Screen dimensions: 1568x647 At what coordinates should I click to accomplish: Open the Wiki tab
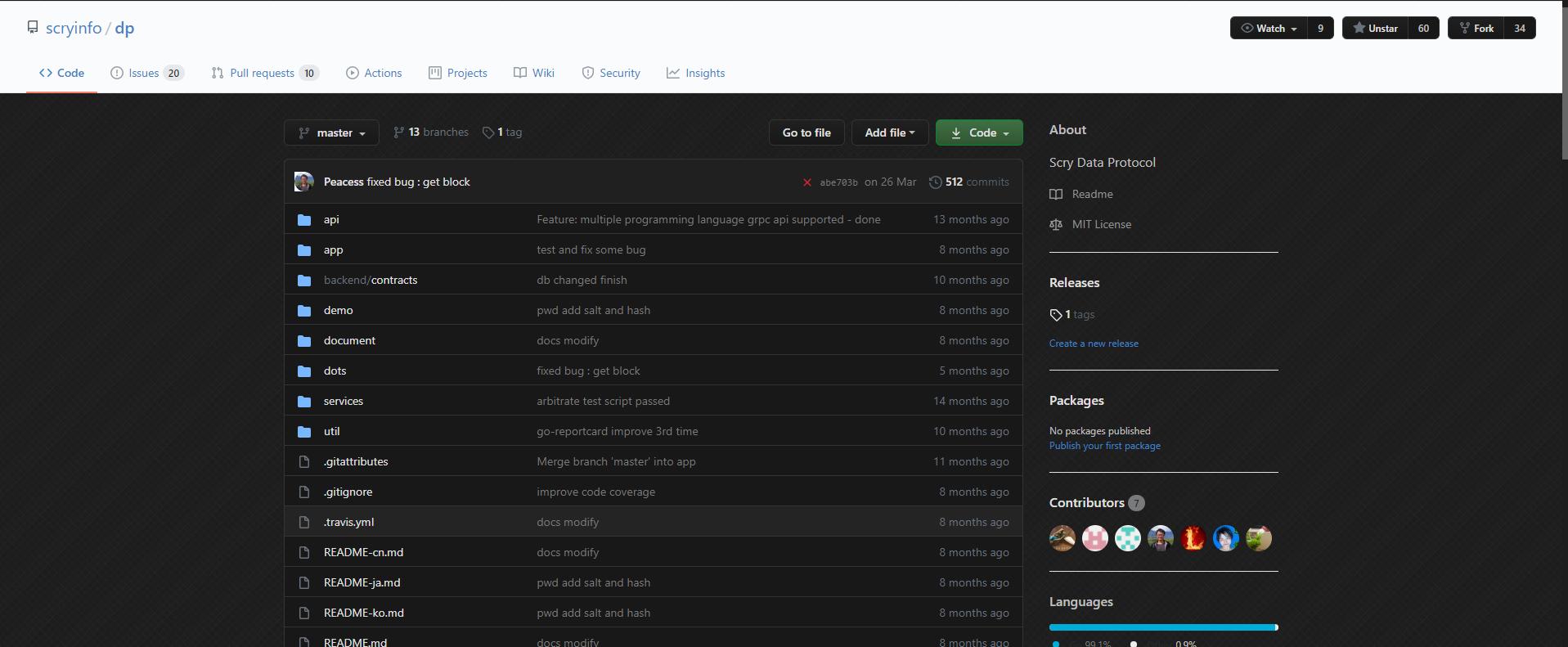tap(534, 73)
